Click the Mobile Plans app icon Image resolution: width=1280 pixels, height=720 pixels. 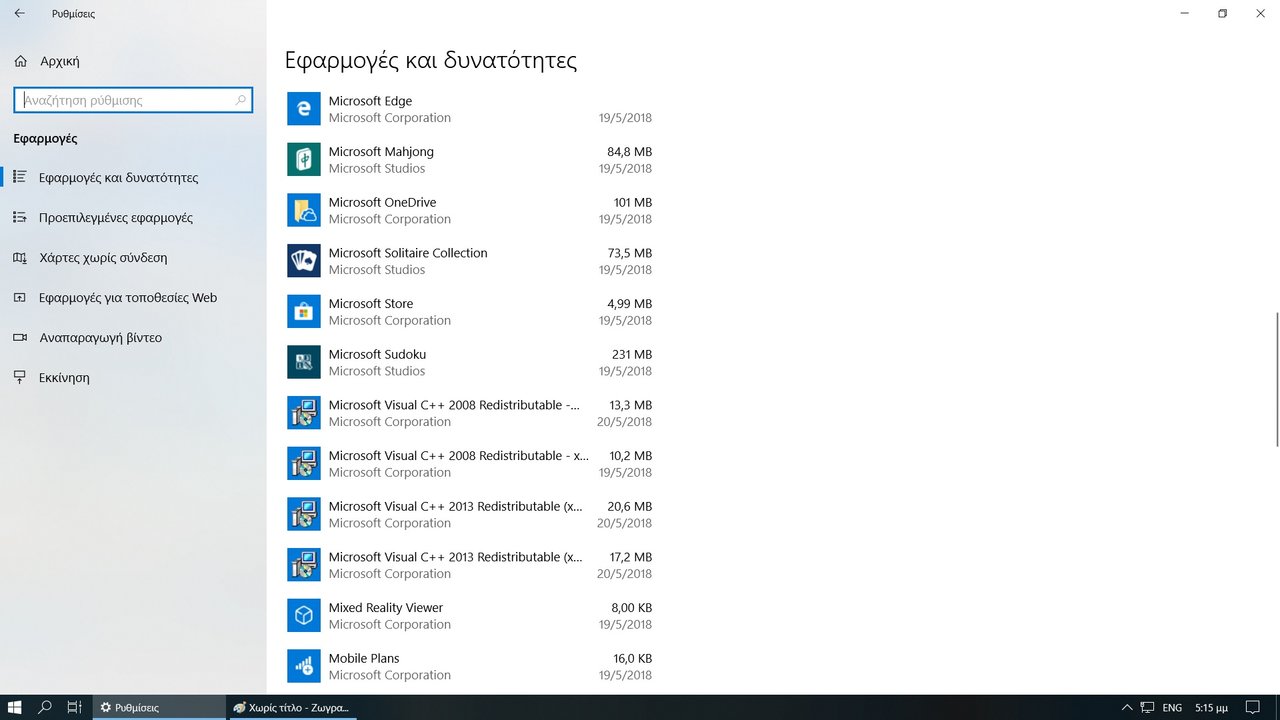click(304, 666)
